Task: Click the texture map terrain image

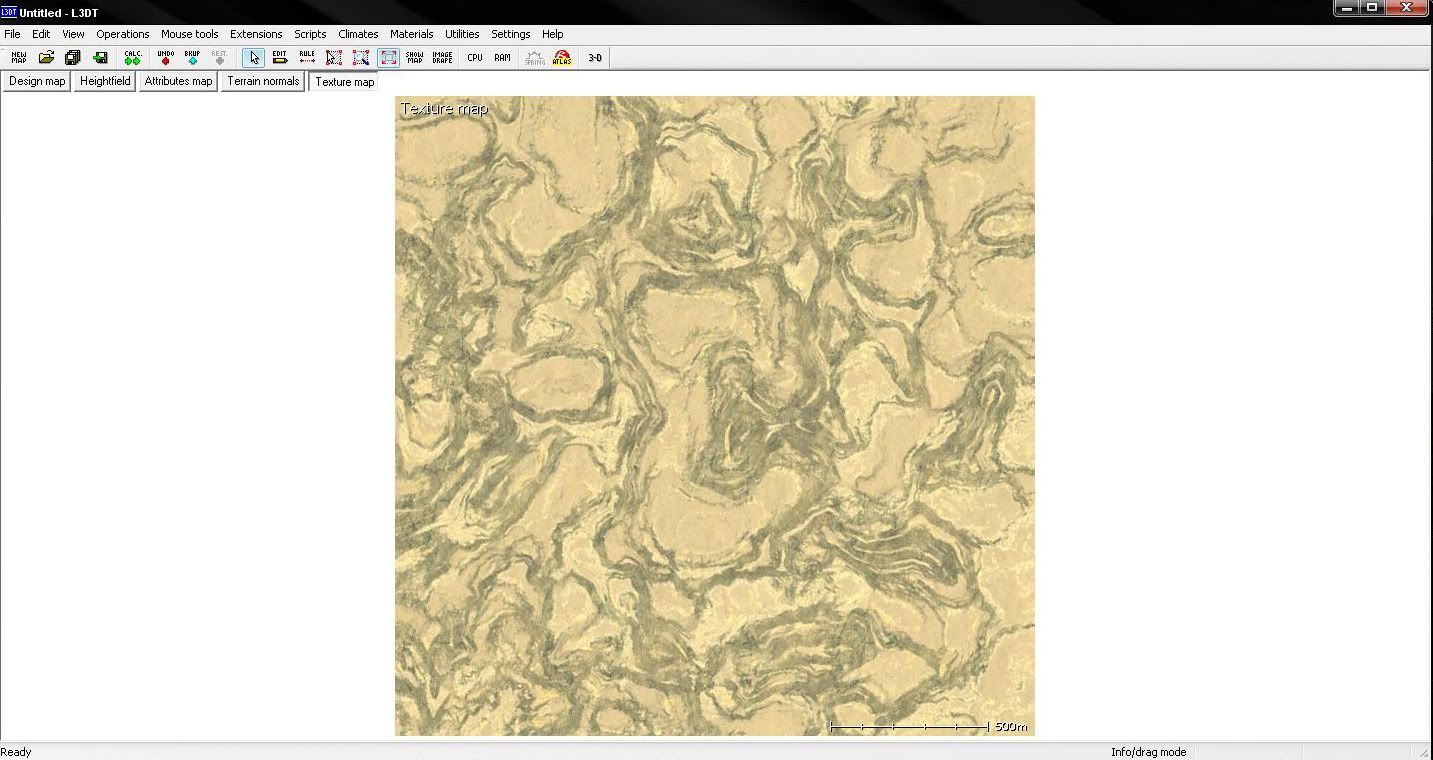Action: [x=714, y=416]
